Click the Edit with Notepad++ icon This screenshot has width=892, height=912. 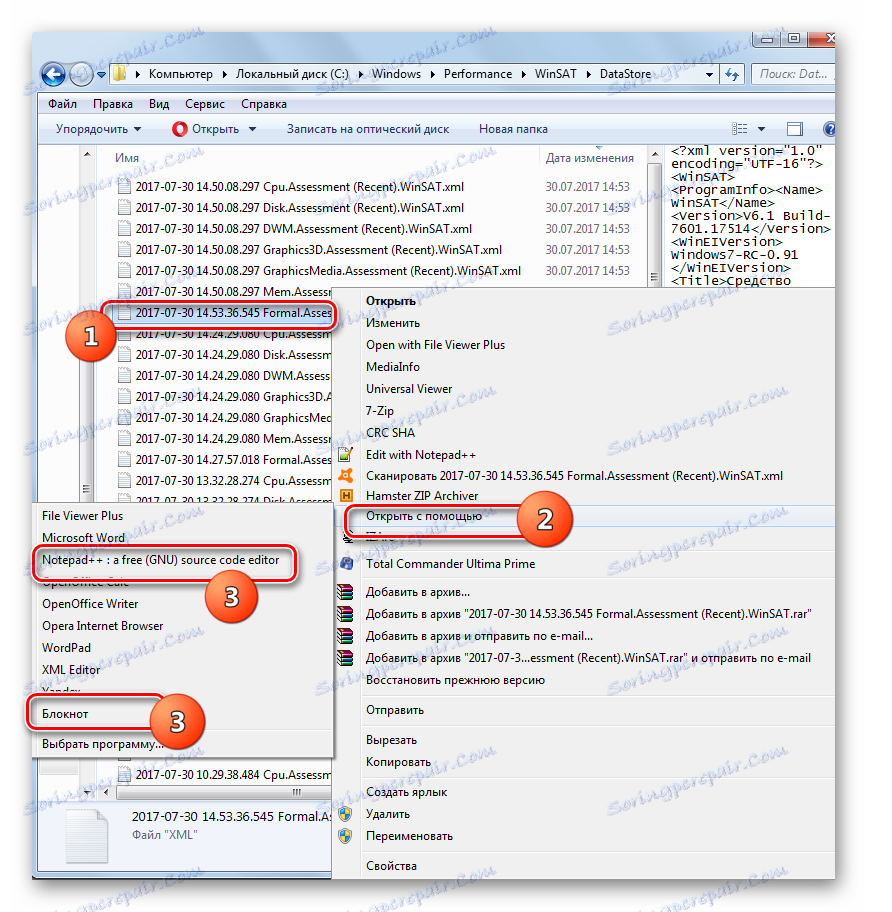point(345,455)
